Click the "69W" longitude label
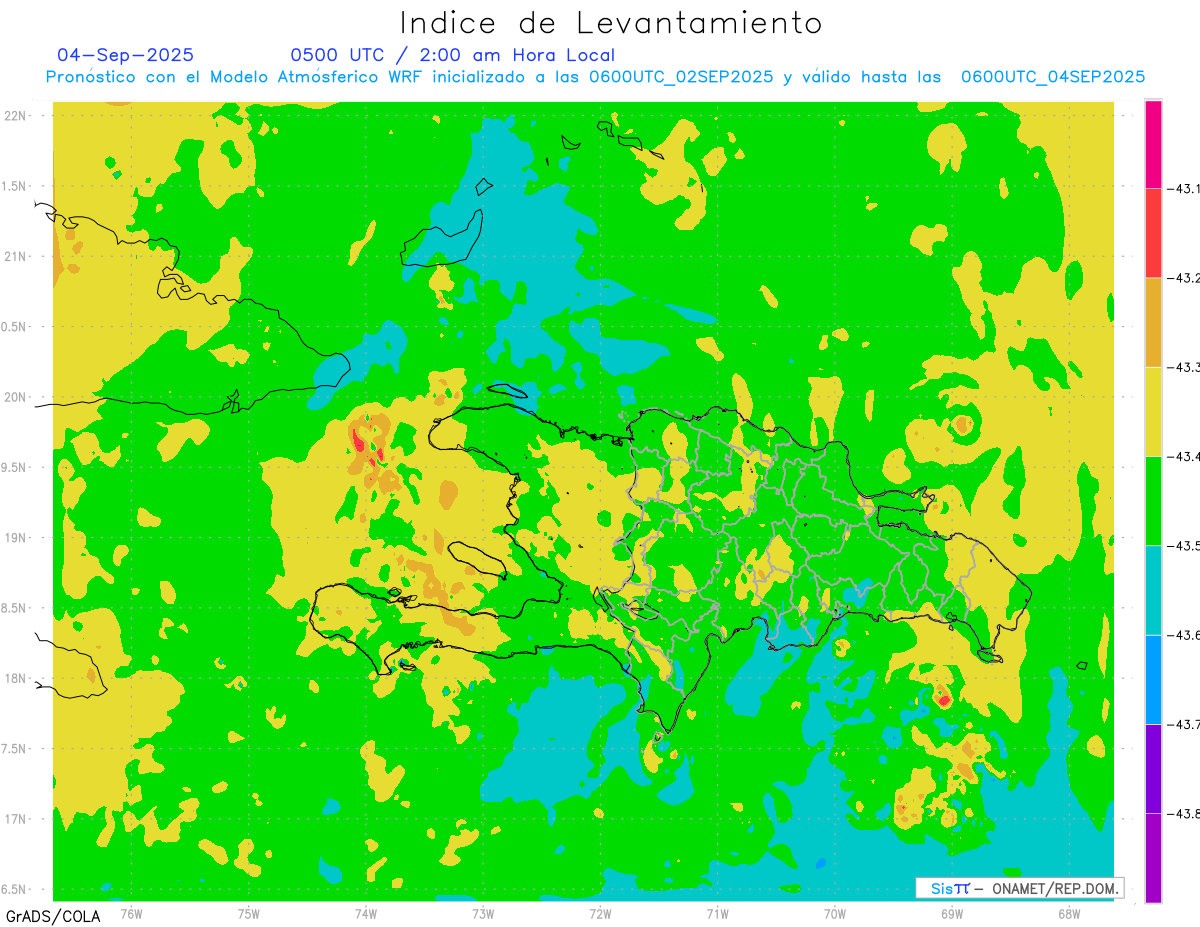The image size is (1200, 927). (951, 912)
